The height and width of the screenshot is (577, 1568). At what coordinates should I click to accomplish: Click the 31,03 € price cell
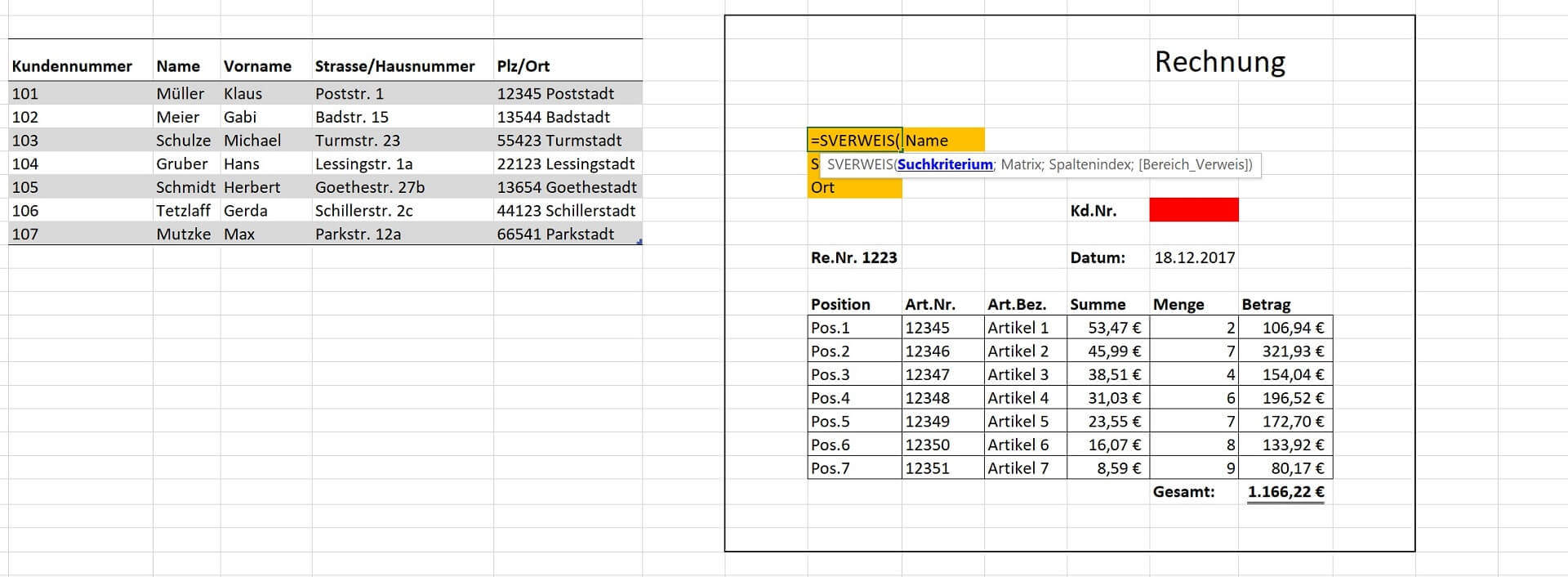point(1108,398)
